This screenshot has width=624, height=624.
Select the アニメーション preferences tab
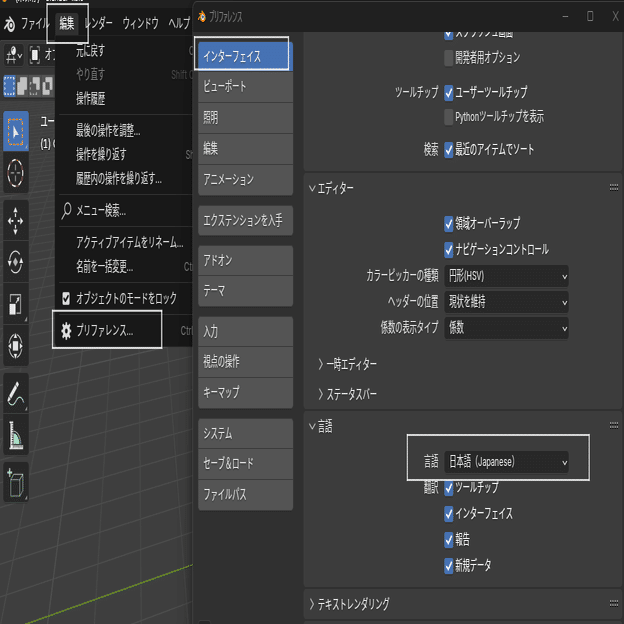[x=246, y=180]
